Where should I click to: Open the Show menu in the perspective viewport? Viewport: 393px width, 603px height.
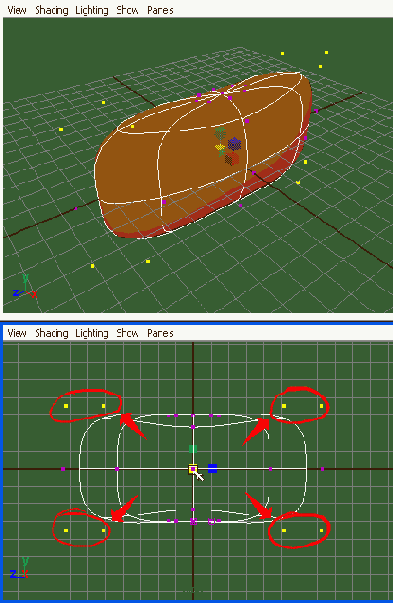tap(127, 10)
